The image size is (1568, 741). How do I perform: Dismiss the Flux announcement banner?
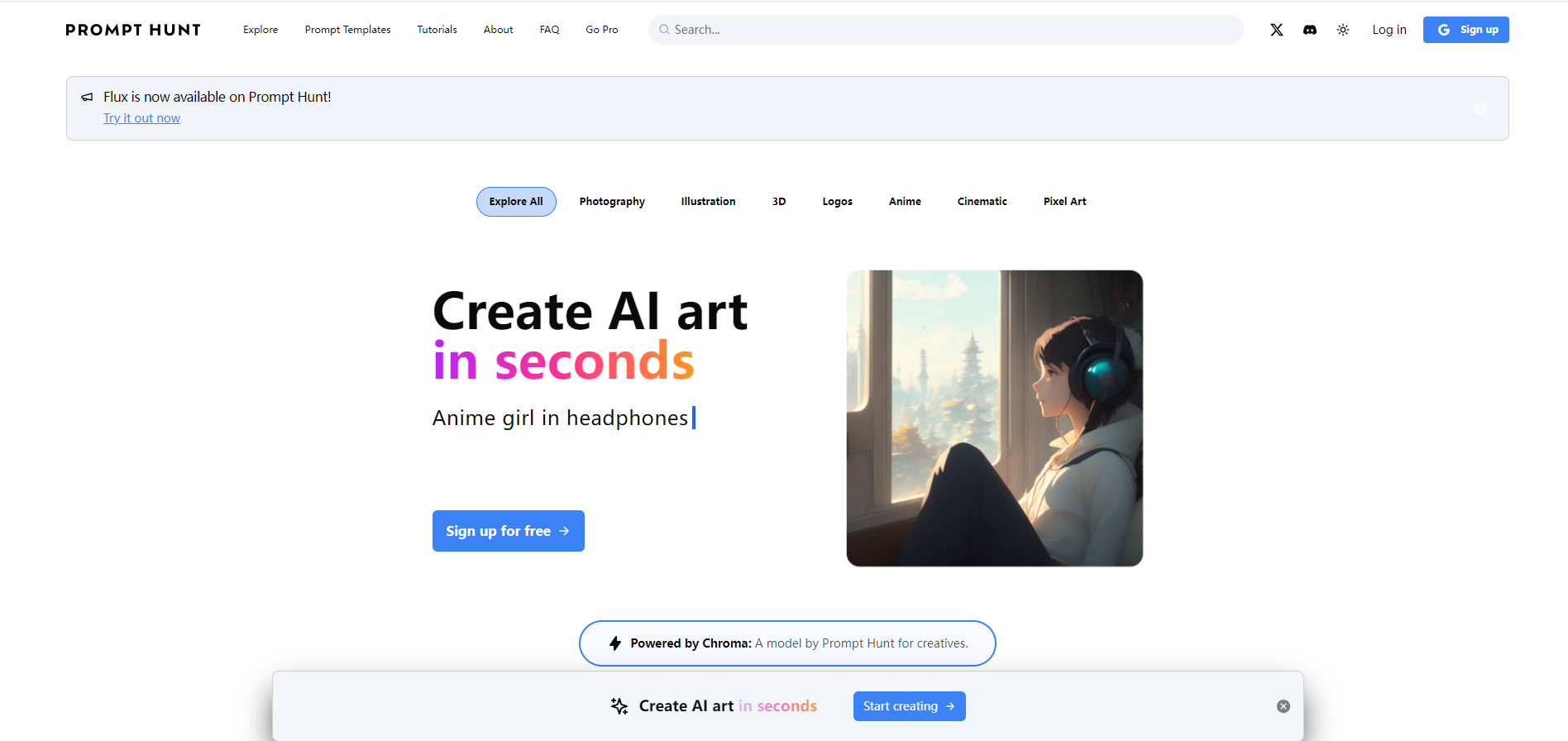[x=1480, y=108]
